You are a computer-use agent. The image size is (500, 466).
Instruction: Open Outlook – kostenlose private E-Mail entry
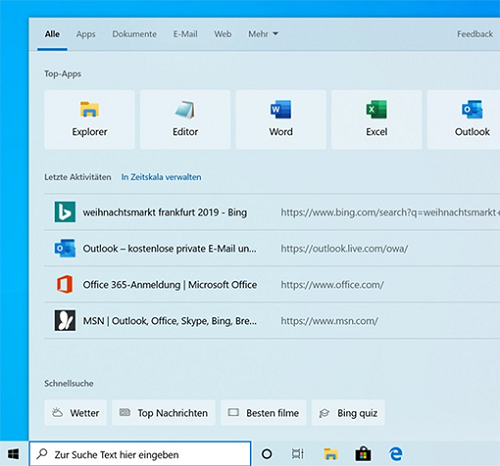[x=272, y=248]
